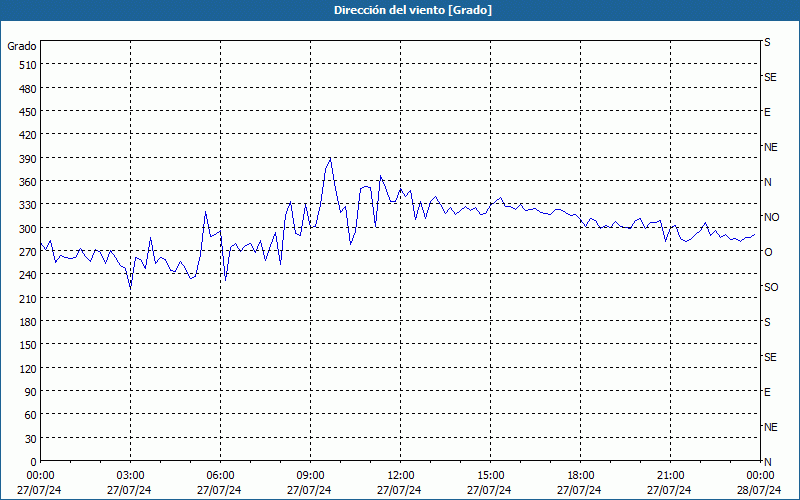
Task: Click the 270 y-axis value
Action: pyautogui.click(x=28, y=252)
